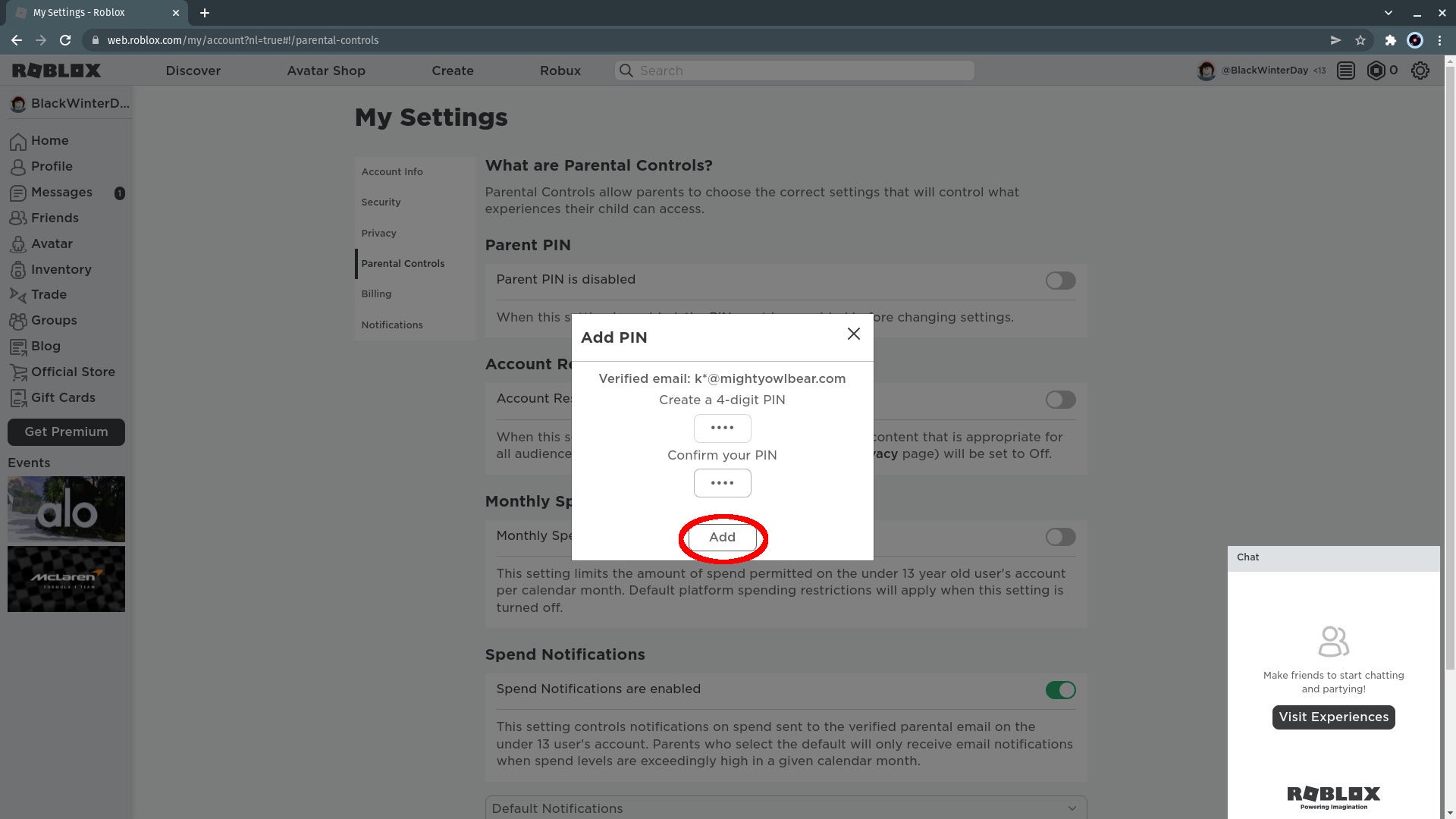Image resolution: width=1456 pixels, height=819 pixels.
Task: Open the alo event thumbnail
Action: pyautogui.click(x=66, y=509)
